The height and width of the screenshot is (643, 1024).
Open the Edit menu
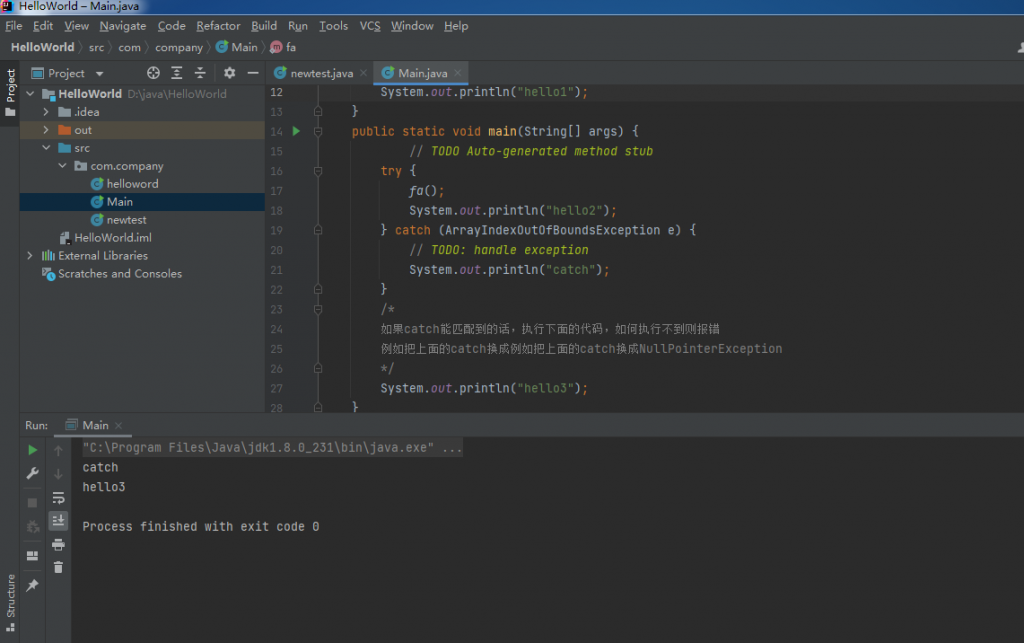[43, 26]
